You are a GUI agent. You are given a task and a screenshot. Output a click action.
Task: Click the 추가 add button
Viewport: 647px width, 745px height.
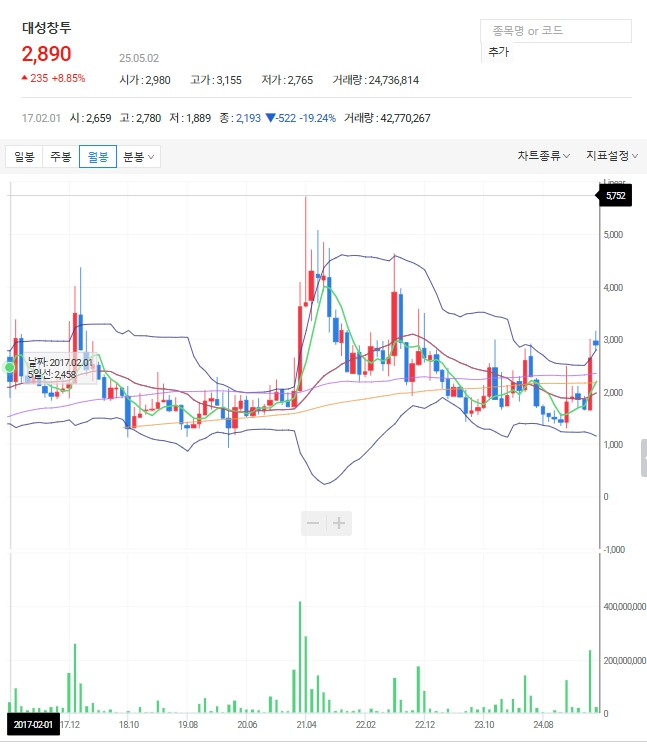(498, 52)
